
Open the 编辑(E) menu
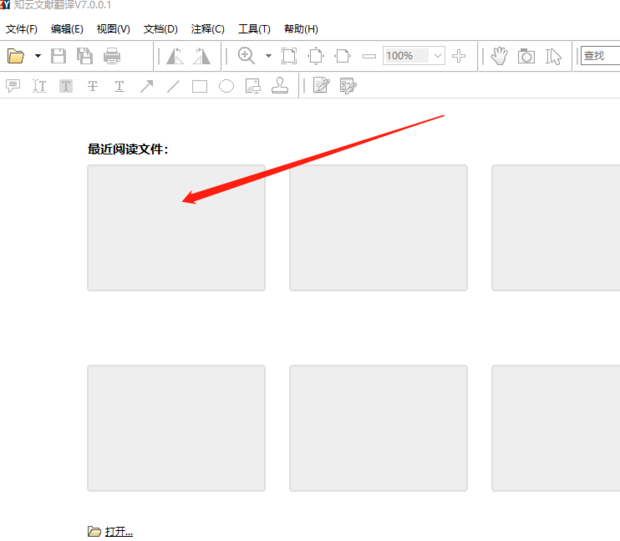pos(67,29)
